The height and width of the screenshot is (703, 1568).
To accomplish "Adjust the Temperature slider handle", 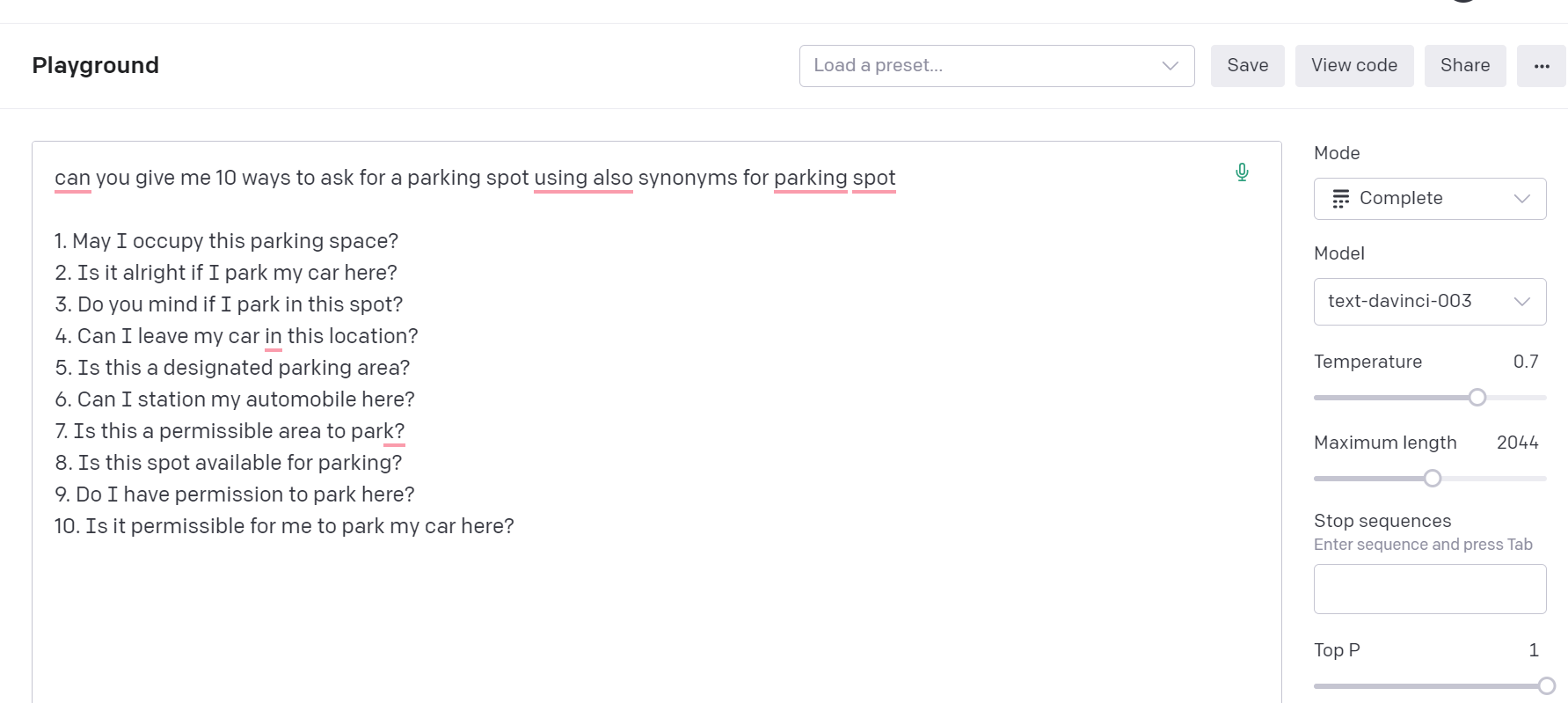I will click(1477, 398).
